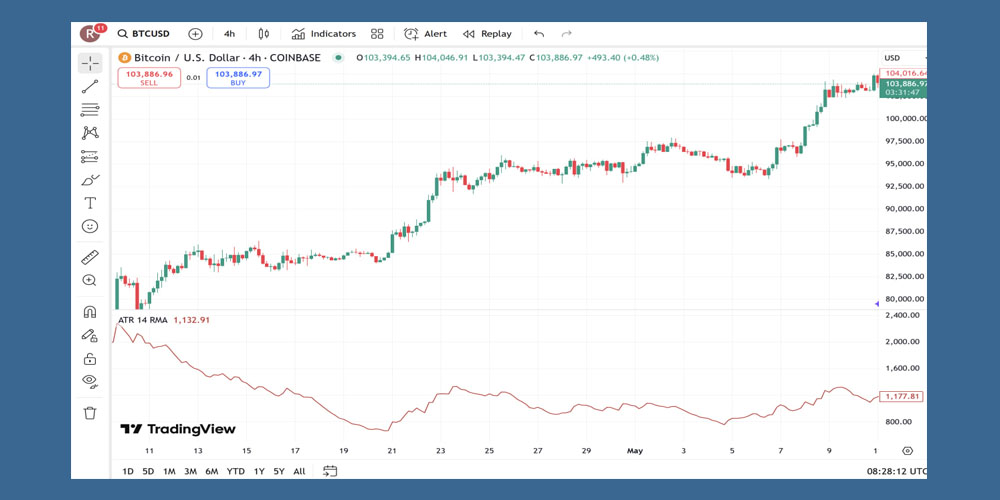Pick the ruler measure tool
The image size is (1000, 500).
pos(90,257)
